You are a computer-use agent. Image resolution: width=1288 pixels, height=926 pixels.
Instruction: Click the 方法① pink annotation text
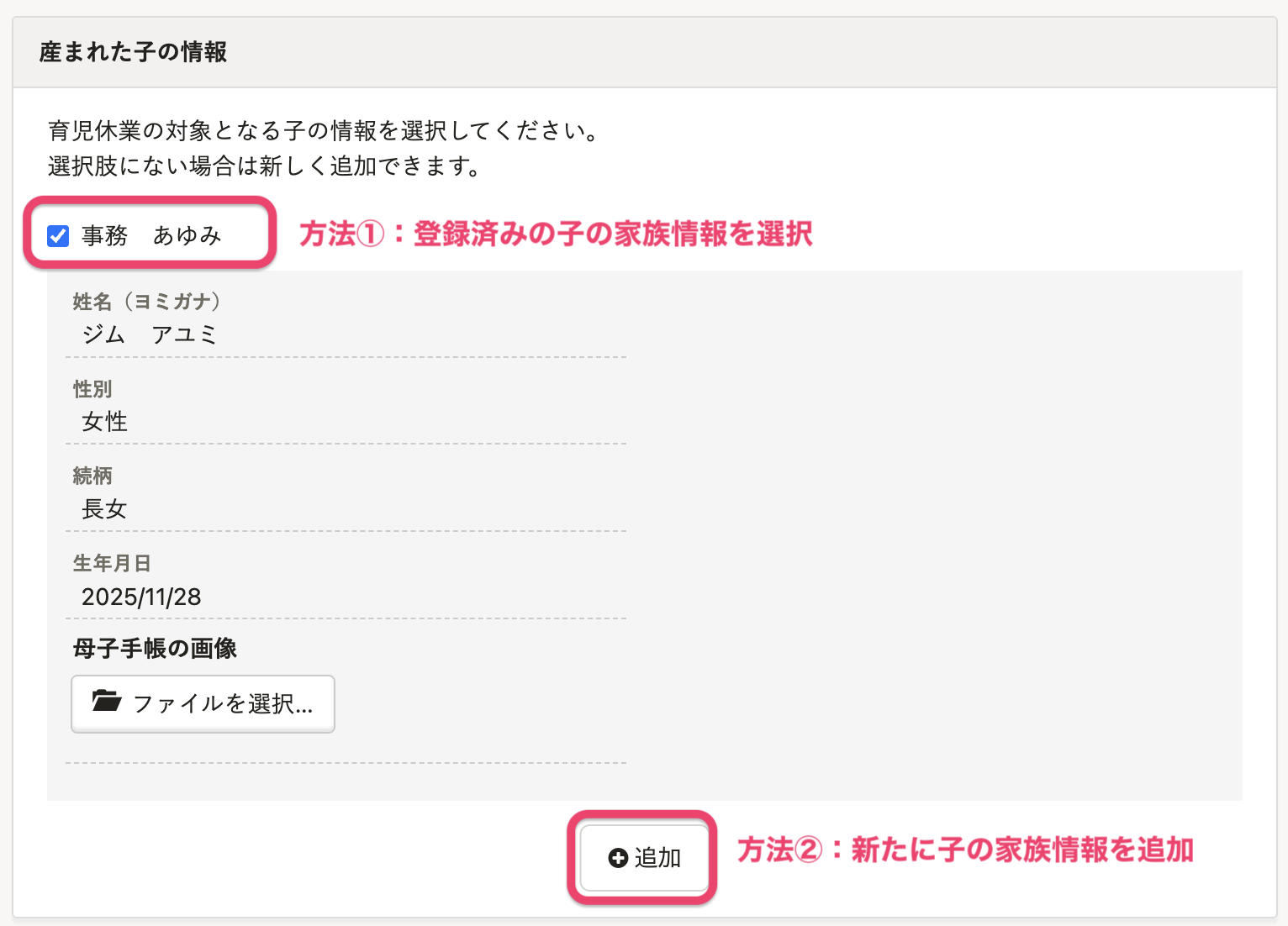pyautogui.click(x=556, y=234)
